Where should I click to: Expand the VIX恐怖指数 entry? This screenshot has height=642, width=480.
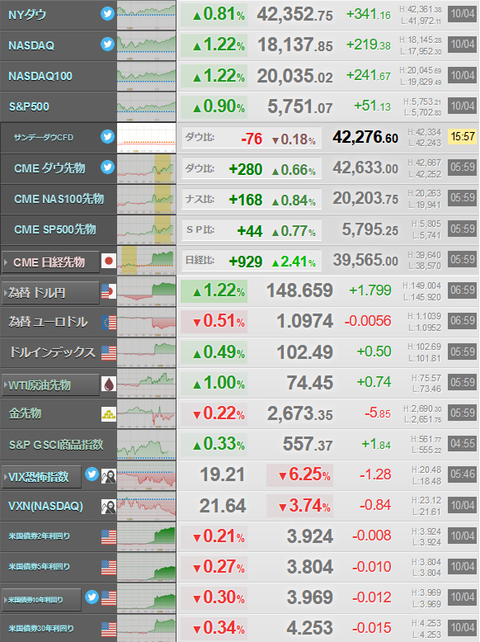[41, 477]
